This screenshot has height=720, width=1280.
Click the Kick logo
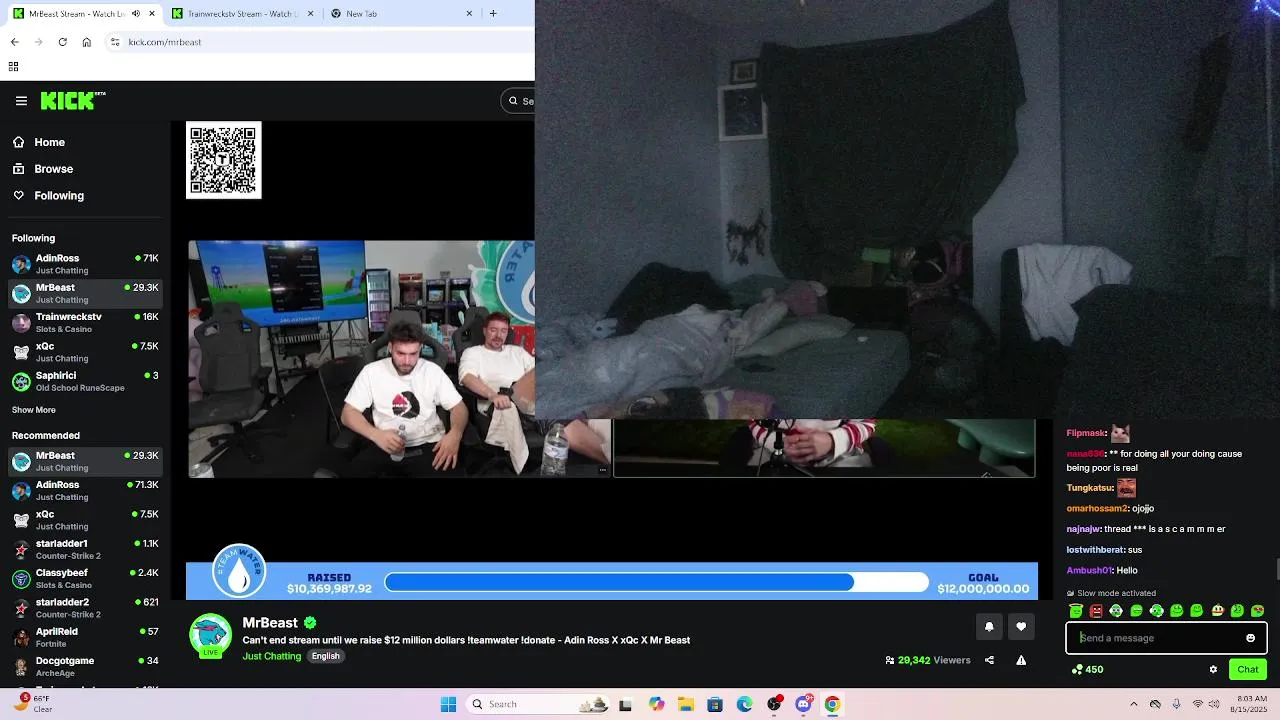pos(72,100)
